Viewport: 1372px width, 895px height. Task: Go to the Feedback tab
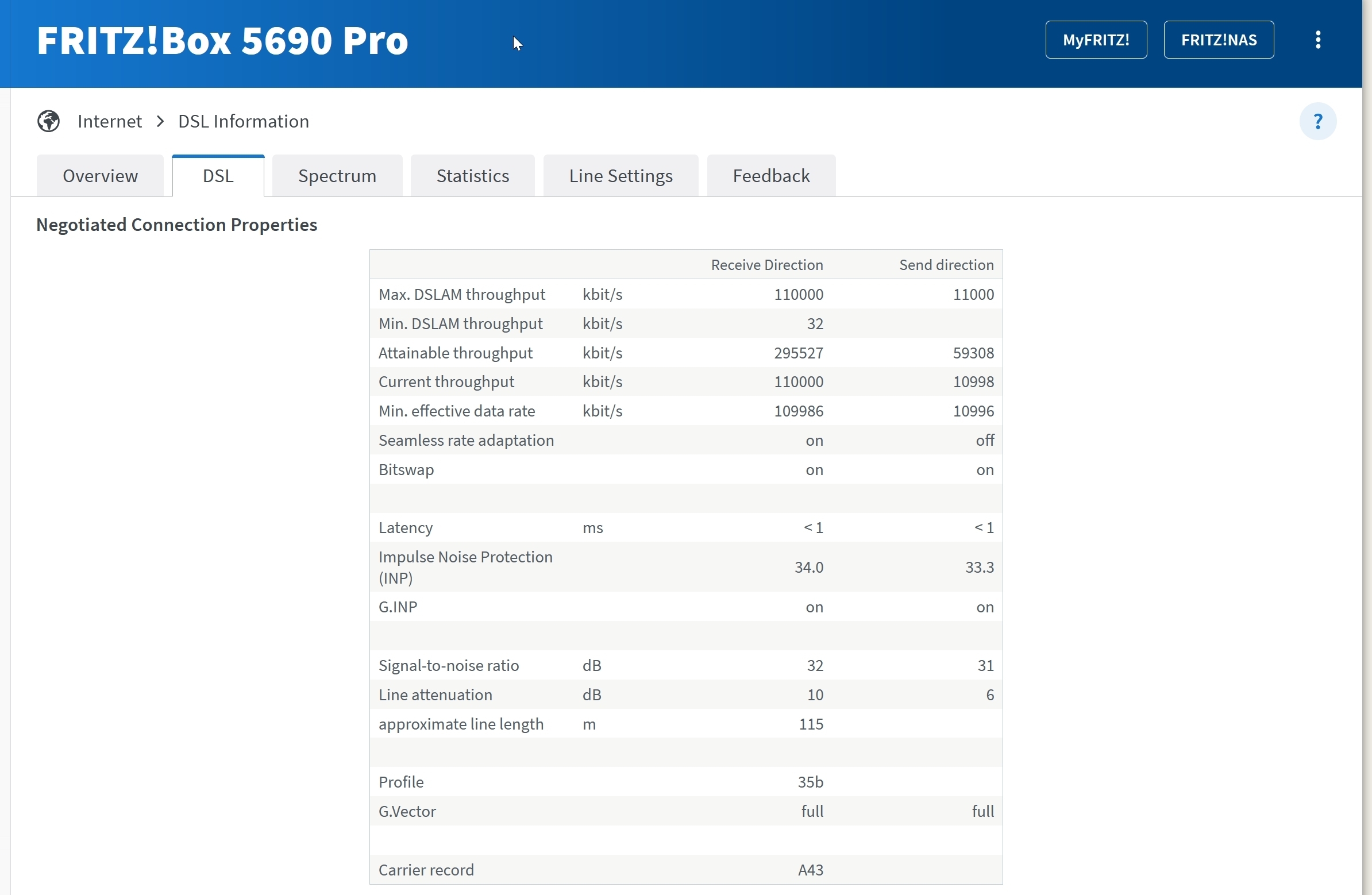coord(771,176)
